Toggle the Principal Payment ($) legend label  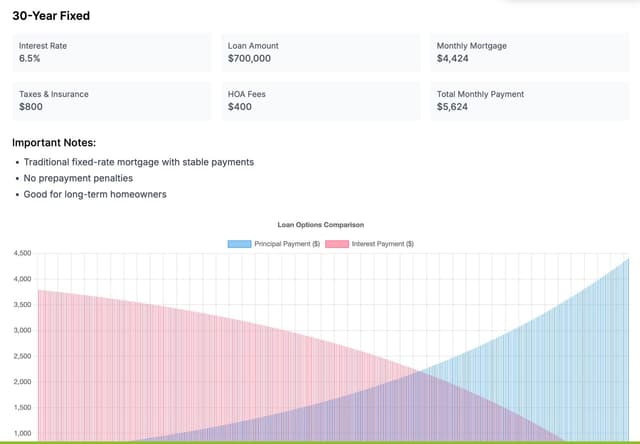tap(285, 244)
